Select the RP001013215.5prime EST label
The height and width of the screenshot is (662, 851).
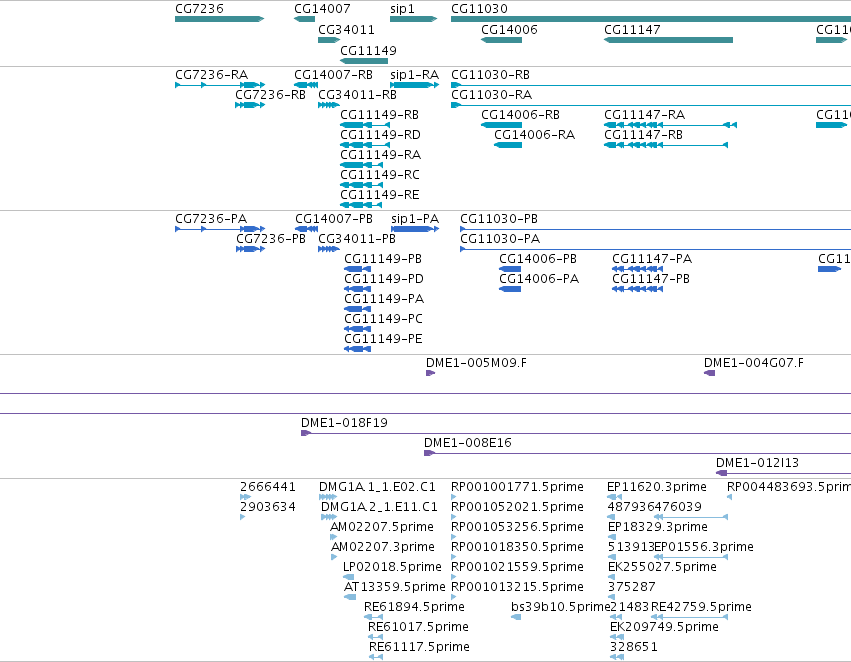(x=518, y=588)
